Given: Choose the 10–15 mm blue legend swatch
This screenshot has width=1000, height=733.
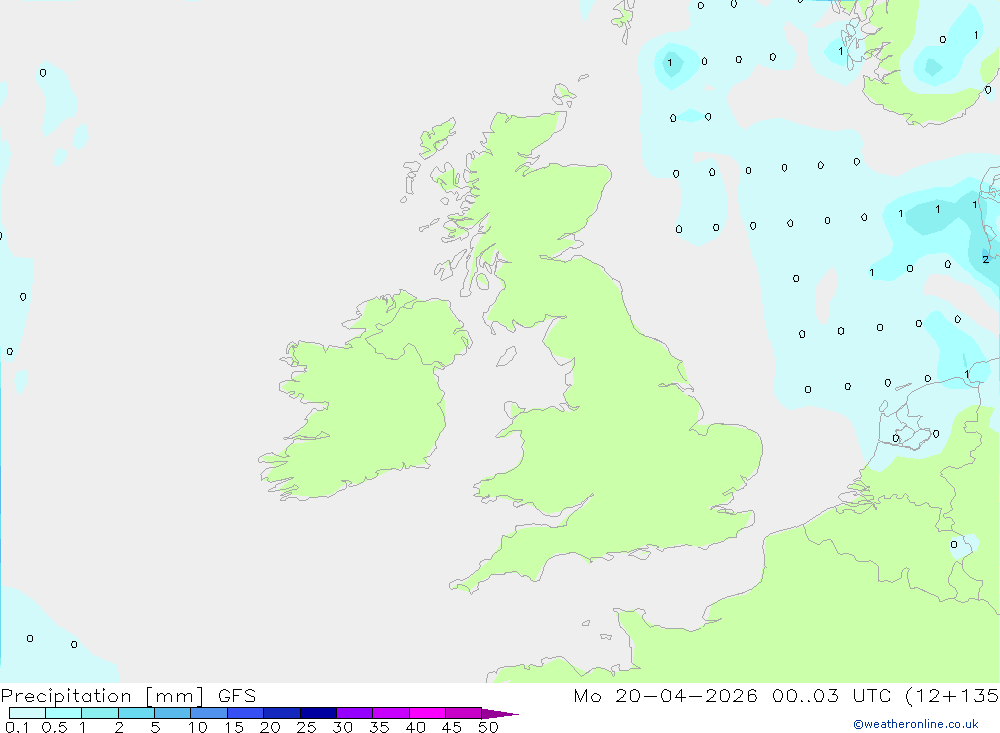Looking at the screenshot, I should (x=209, y=713).
